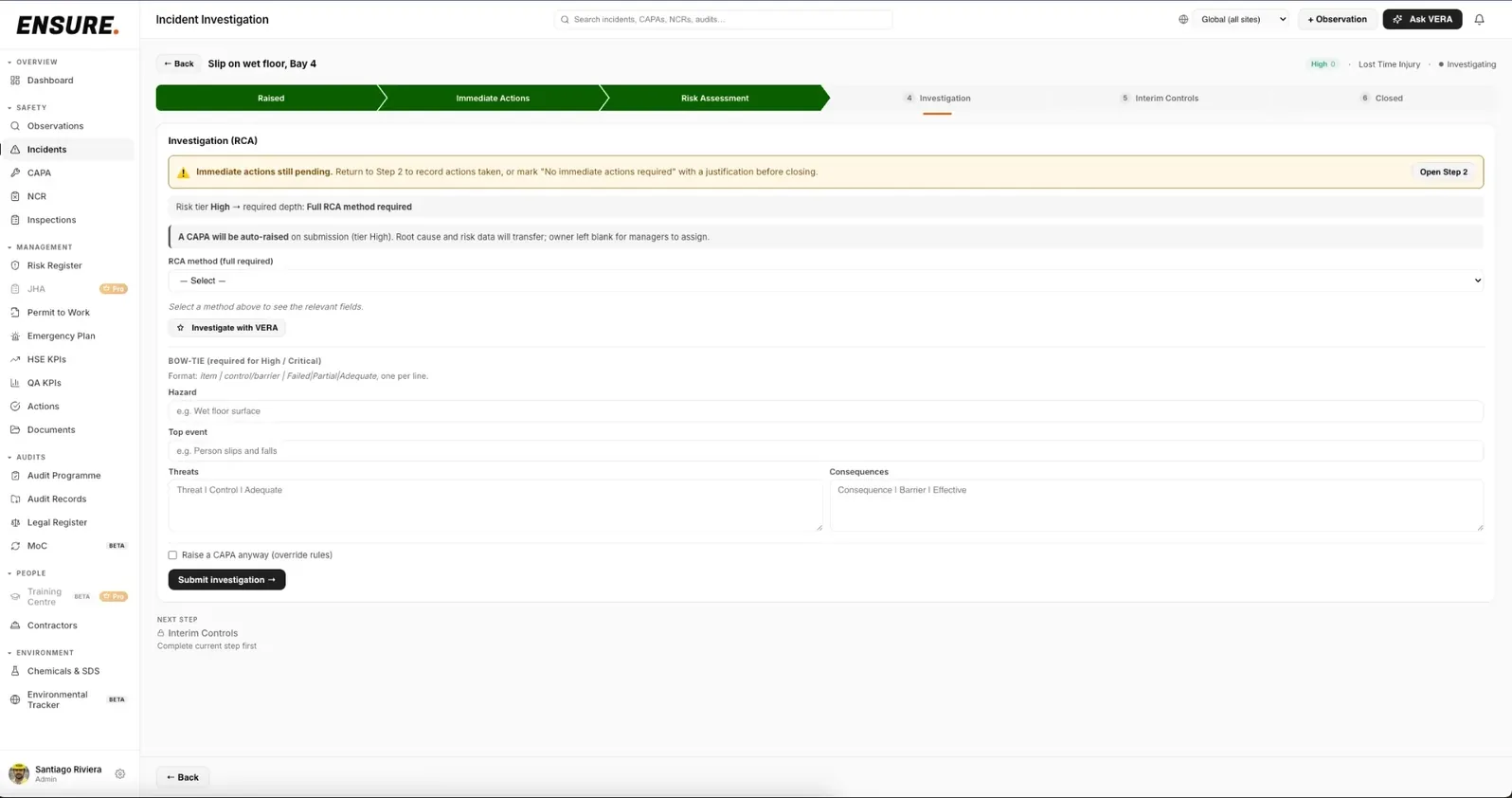Collapse the ENVIRONMENT sidebar section
1512x798 pixels.
click(41, 653)
